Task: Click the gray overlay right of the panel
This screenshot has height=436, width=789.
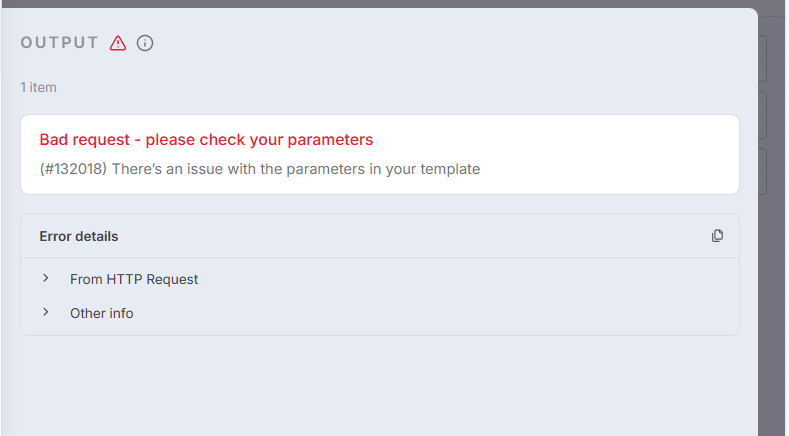Action: click(770, 300)
